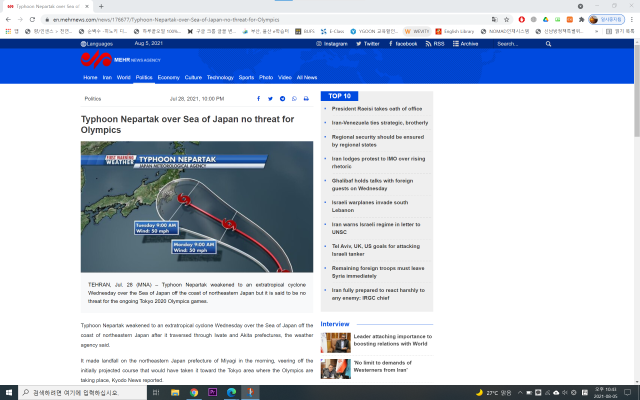Share article via Telegram icon

(x=282, y=99)
